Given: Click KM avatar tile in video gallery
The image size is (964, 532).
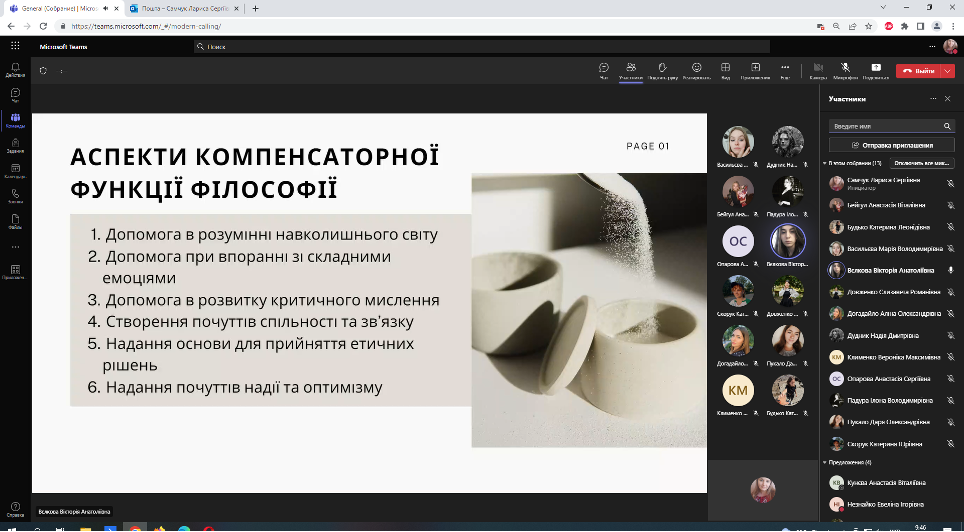Looking at the screenshot, I should pos(738,391).
